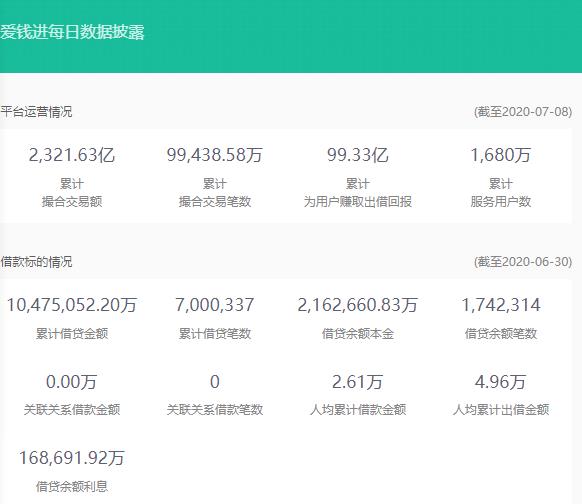
Task: Click the 截至2020-07-08 date label
Action: [523, 112]
